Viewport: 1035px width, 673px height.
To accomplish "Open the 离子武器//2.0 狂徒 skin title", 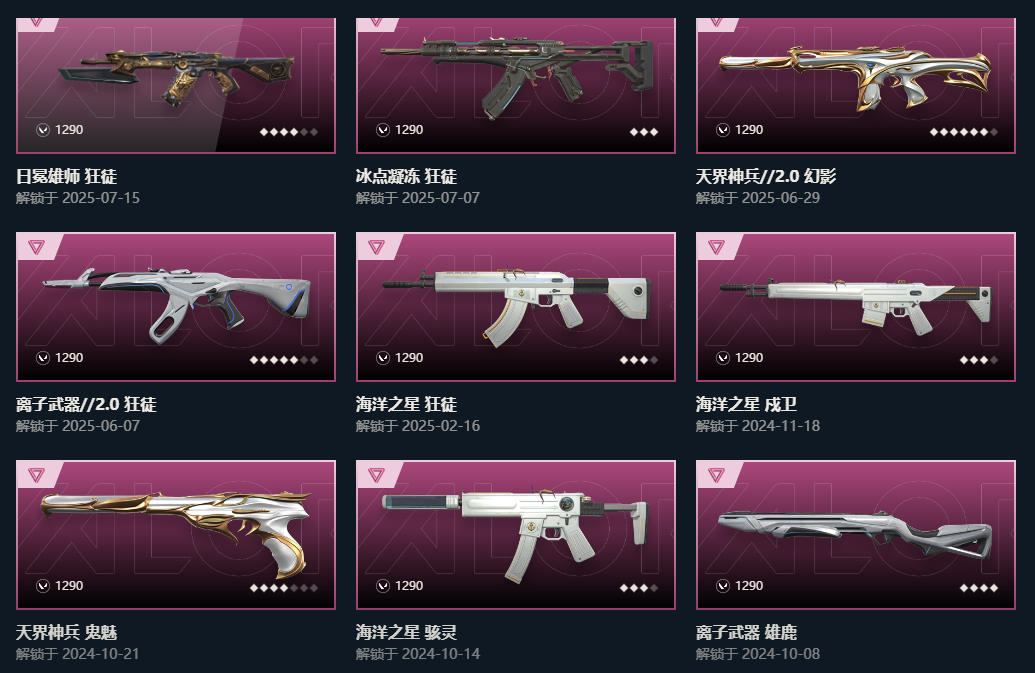I will (86, 404).
